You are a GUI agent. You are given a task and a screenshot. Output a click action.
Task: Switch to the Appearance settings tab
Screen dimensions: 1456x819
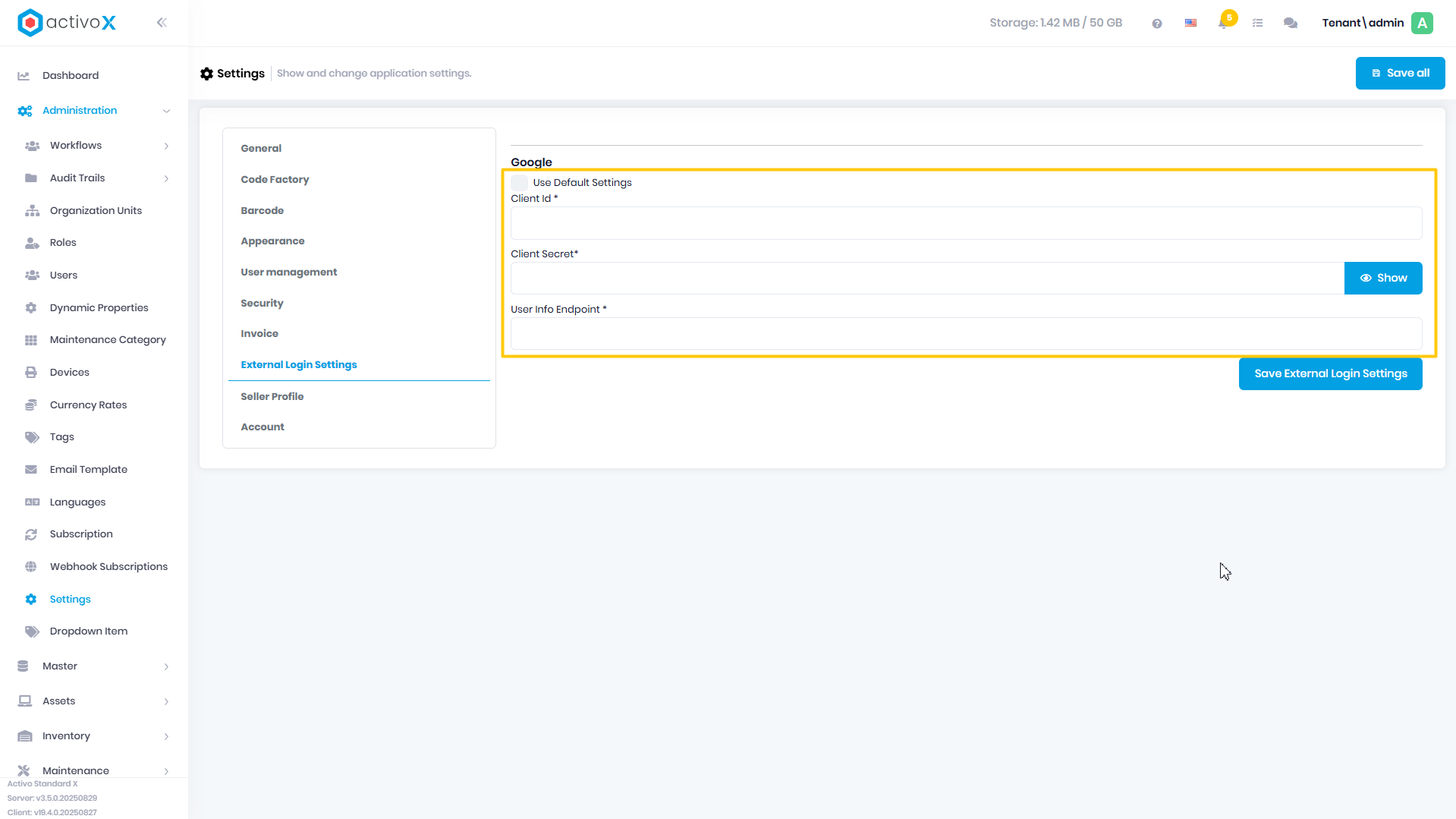pyautogui.click(x=272, y=241)
